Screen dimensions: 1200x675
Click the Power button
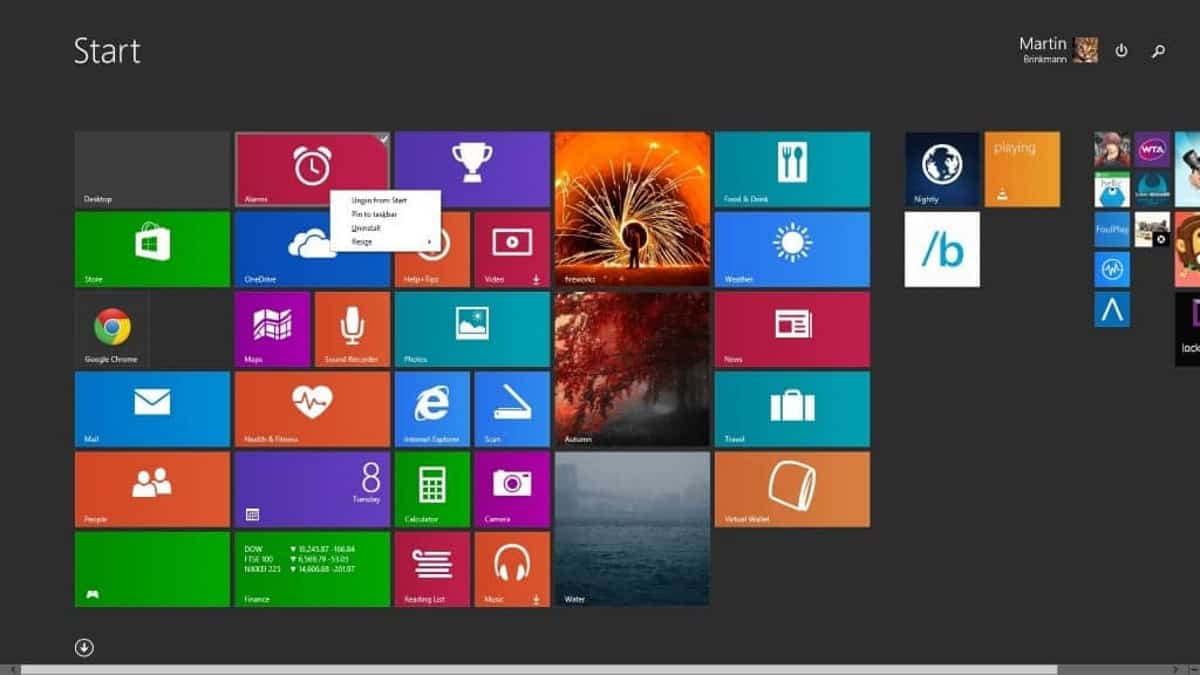1120,50
